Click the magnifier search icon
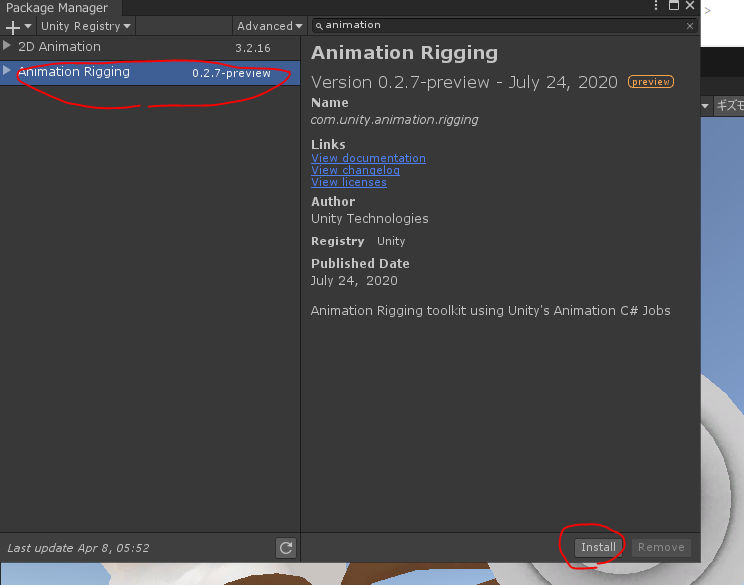Image resolution: width=744 pixels, height=585 pixels. click(x=318, y=25)
